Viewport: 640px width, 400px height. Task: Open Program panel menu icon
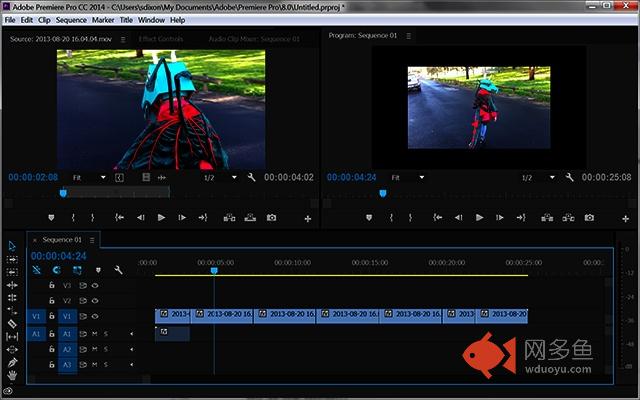[x=409, y=36]
